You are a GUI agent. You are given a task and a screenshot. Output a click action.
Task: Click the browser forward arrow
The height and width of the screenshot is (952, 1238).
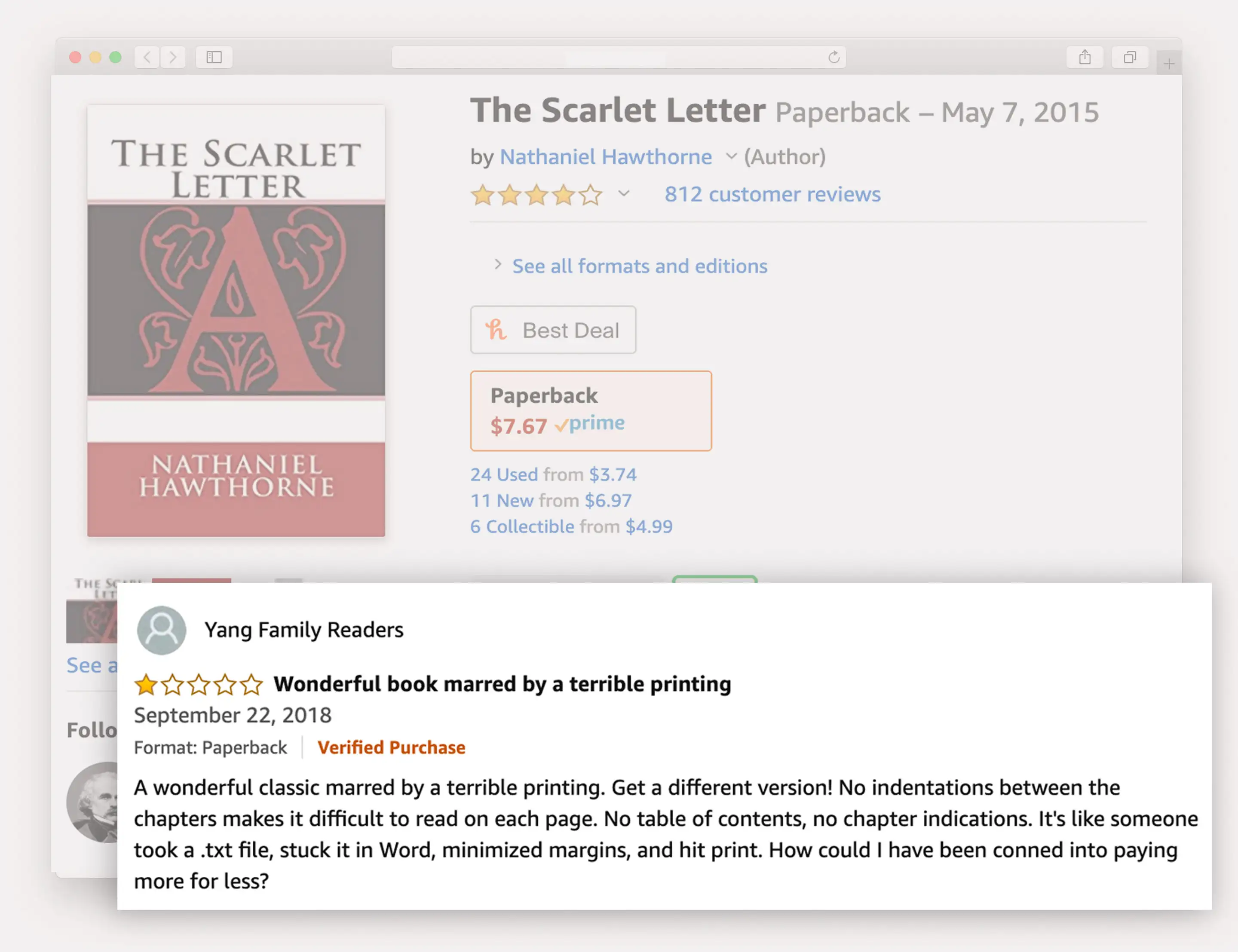(173, 57)
